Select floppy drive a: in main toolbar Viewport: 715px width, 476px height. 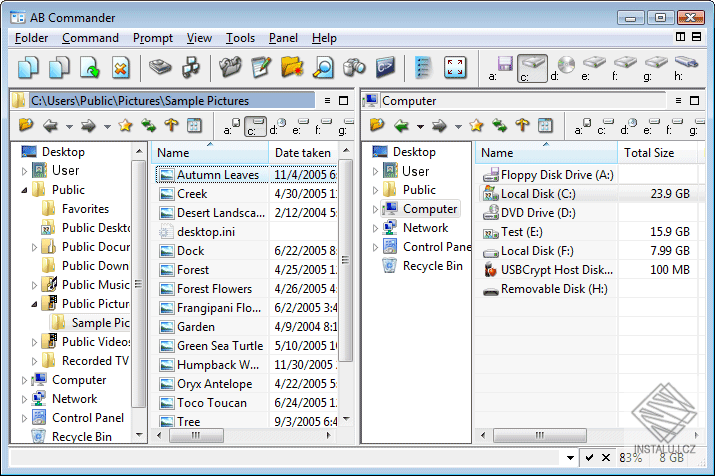click(x=500, y=68)
